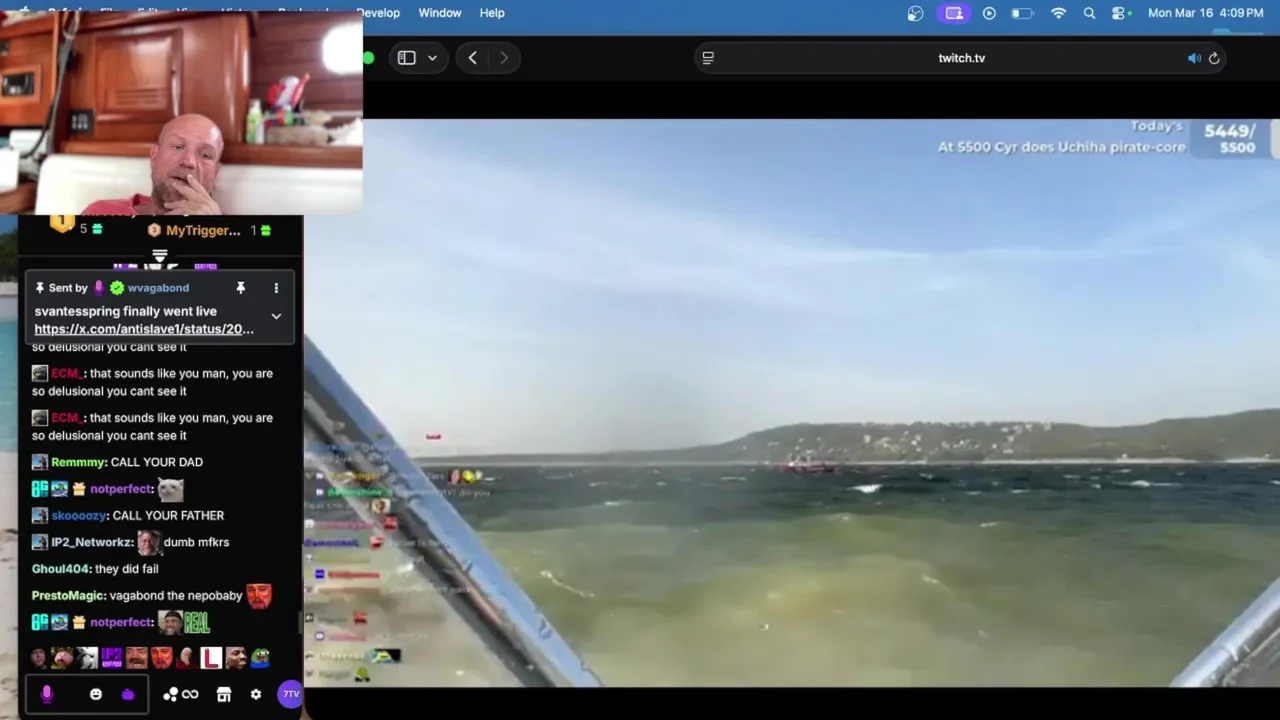
Task: Select the green Pepe frog emote
Action: point(260,658)
